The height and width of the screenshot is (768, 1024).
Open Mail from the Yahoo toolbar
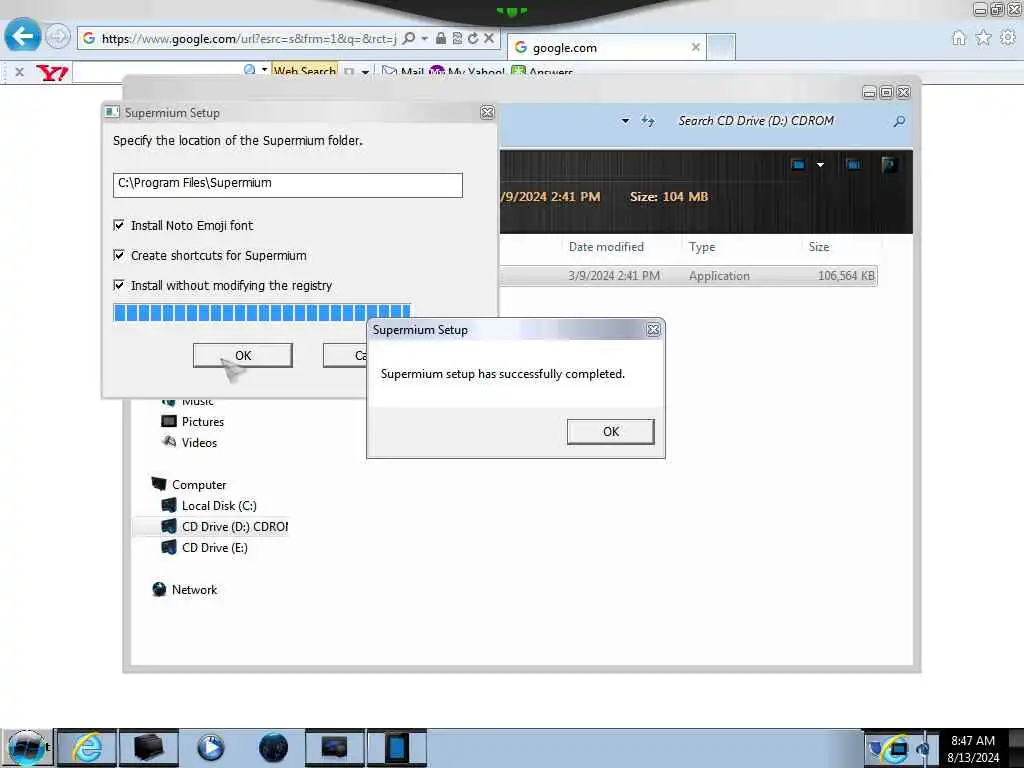point(403,72)
